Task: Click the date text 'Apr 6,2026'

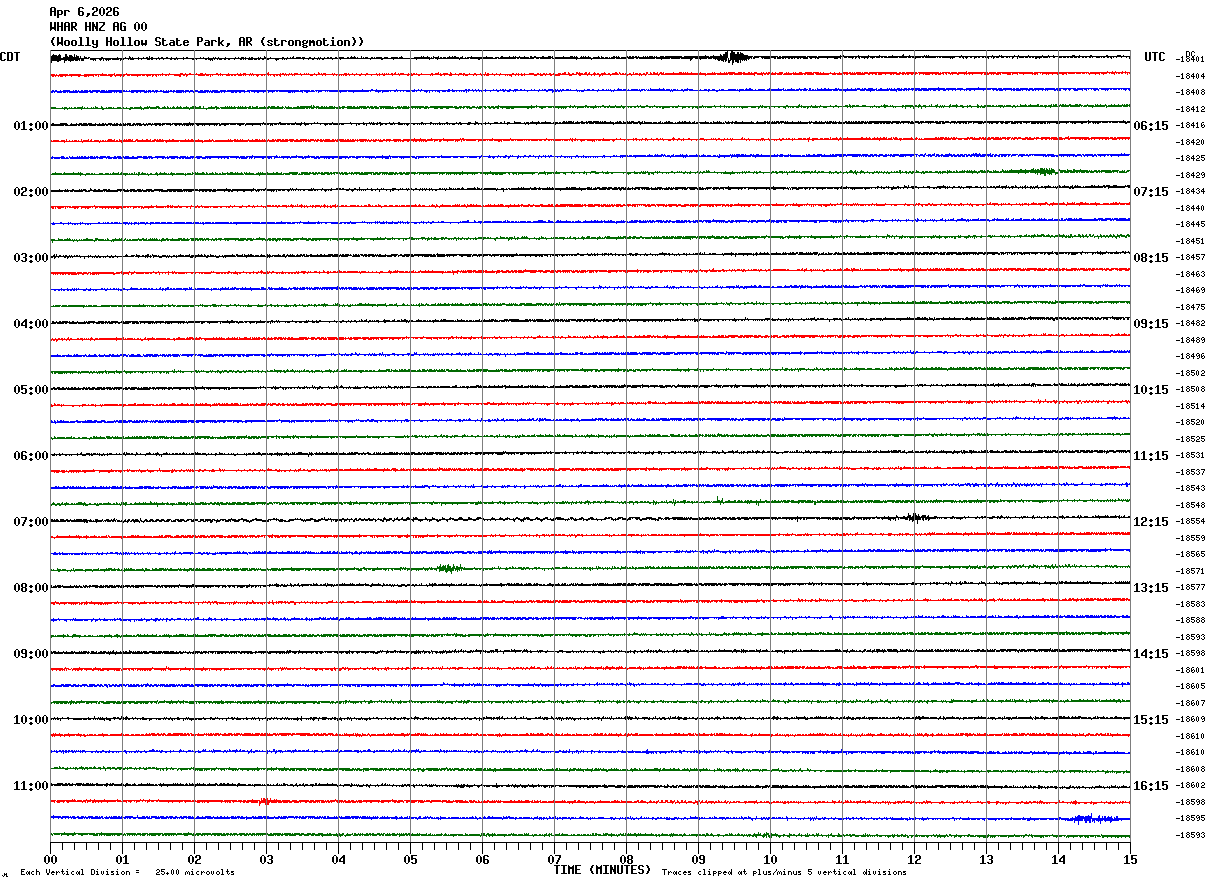Action: coord(84,12)
